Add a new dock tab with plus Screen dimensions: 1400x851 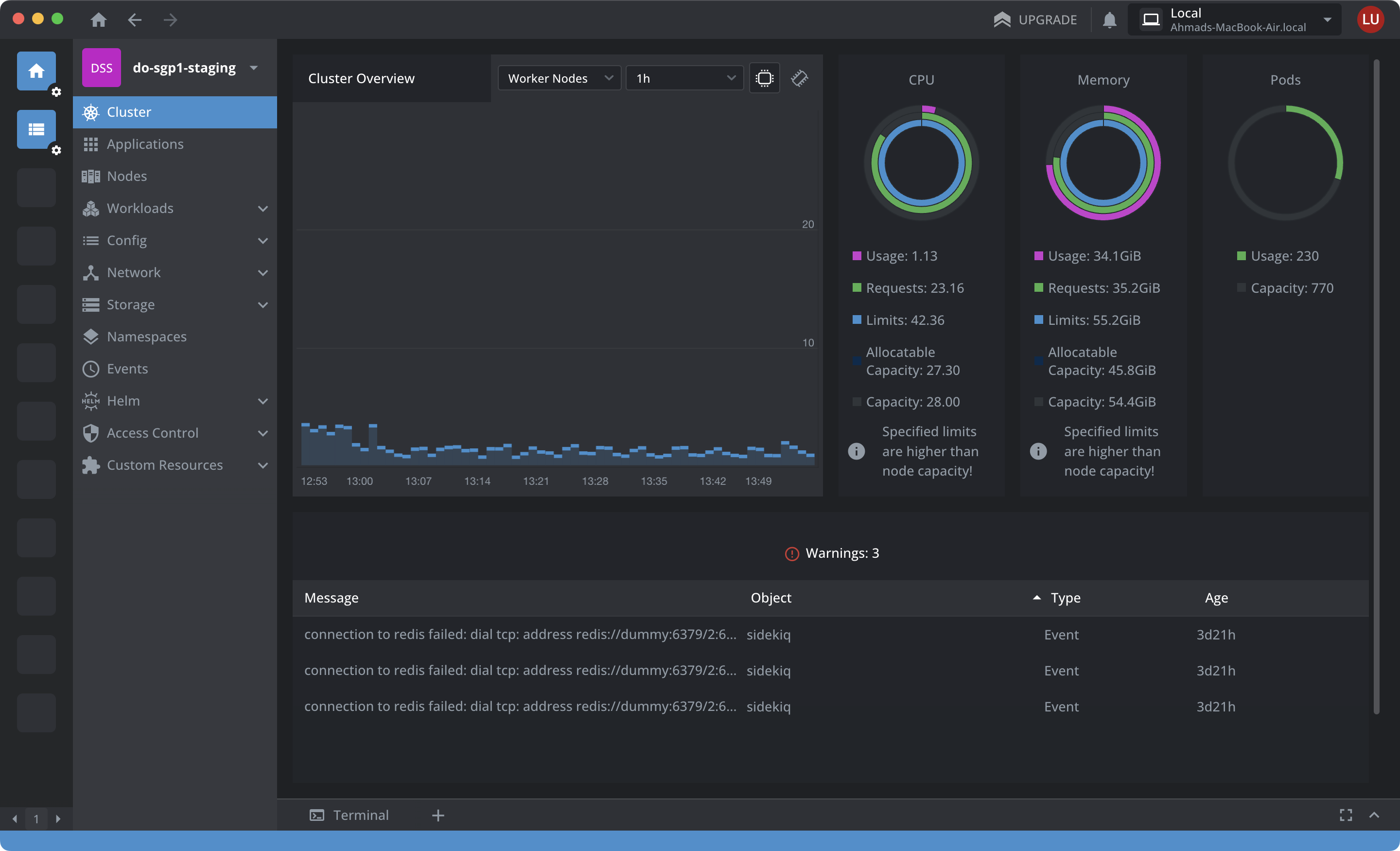(437, 815)
